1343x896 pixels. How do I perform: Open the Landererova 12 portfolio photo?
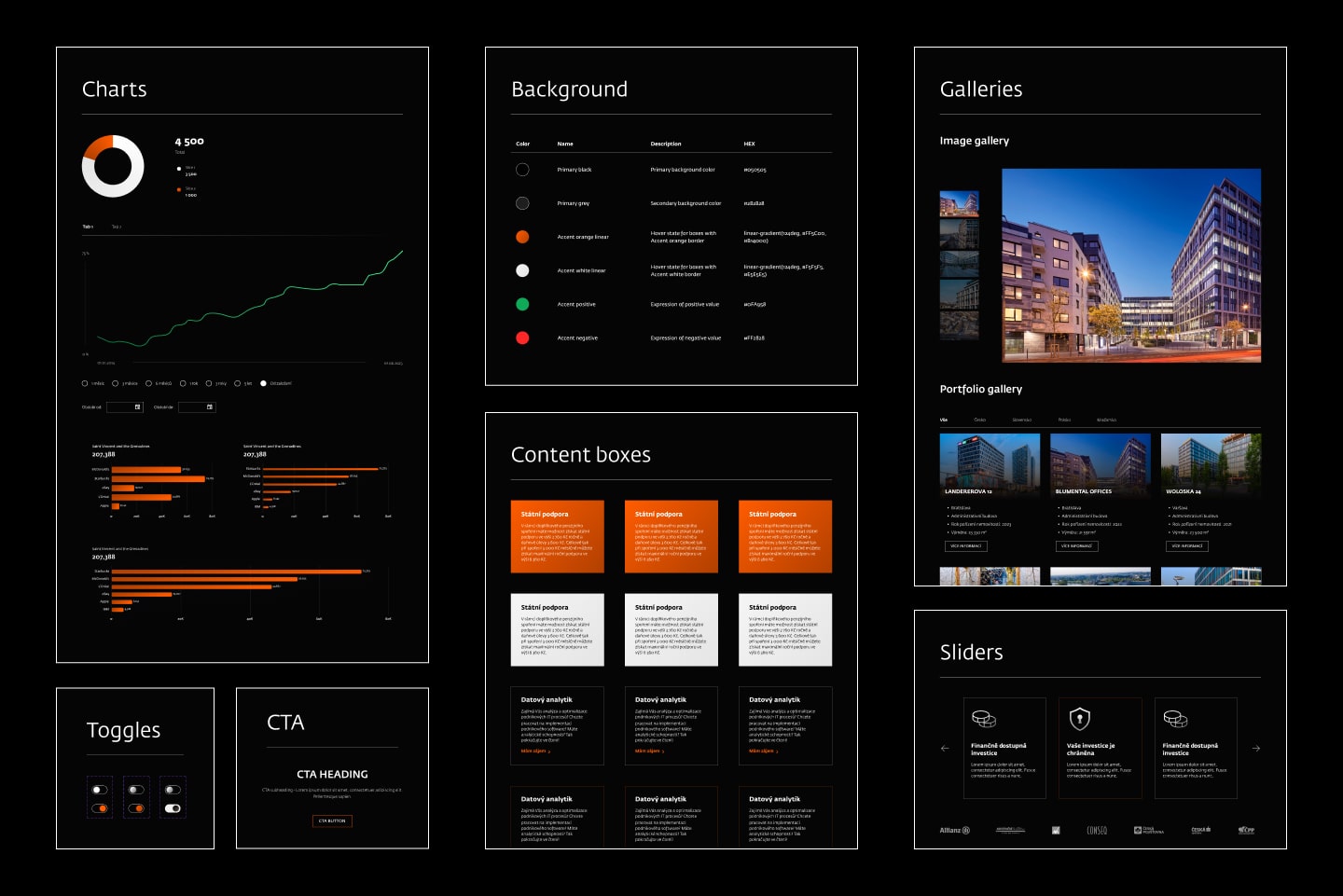[x=990, y=464]
